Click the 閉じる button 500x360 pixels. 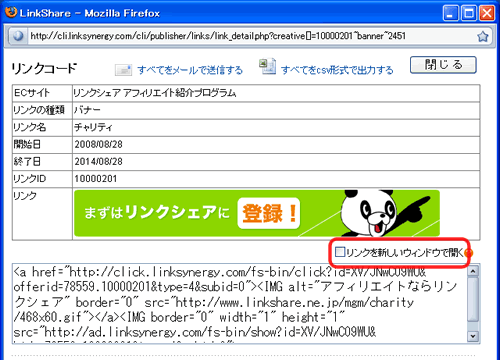443,65
